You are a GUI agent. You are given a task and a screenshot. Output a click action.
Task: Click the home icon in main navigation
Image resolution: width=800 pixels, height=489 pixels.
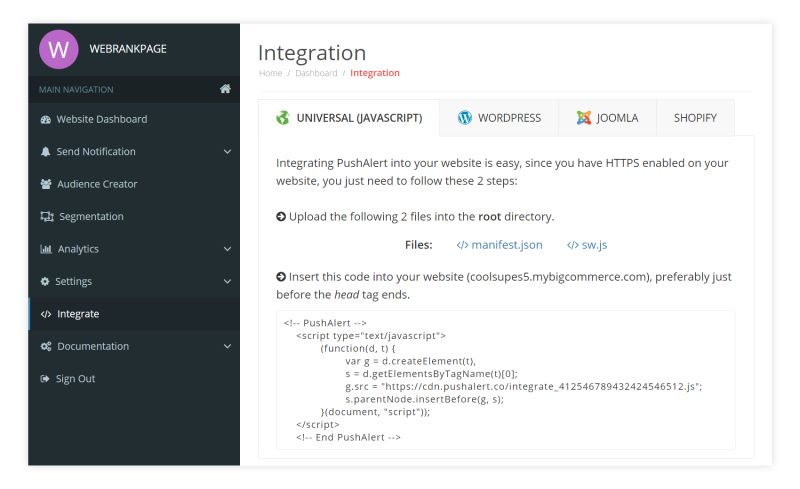pyautogui.click(x=225, y=89)
